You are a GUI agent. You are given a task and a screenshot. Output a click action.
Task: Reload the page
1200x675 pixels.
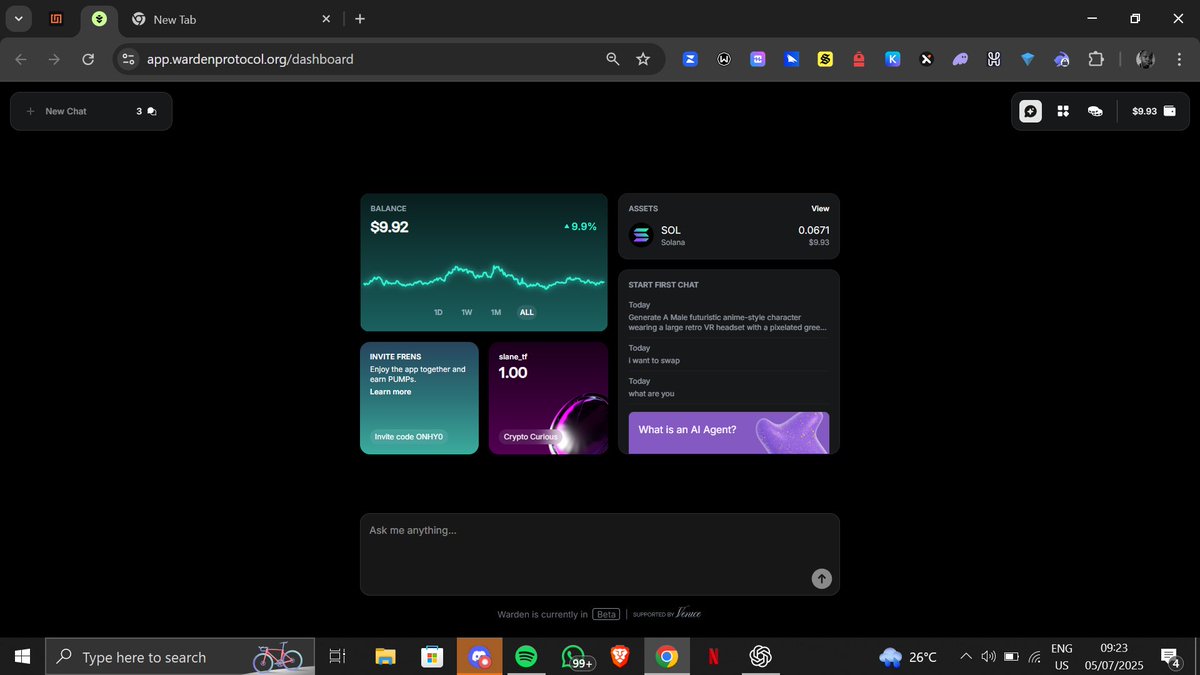(x=88, y=59)
